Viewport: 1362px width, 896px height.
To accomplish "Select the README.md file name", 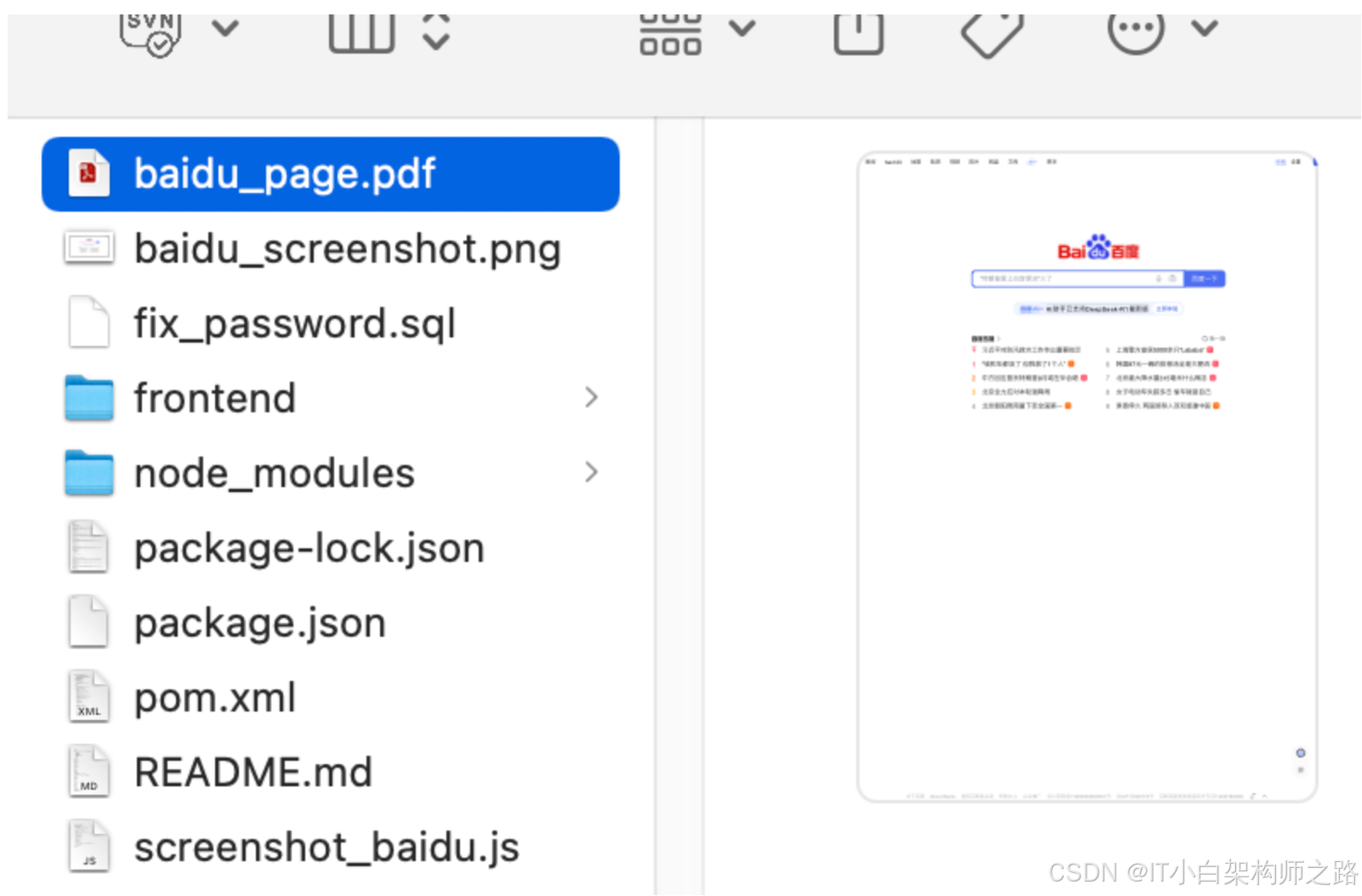I will click(x=253, y=773).
